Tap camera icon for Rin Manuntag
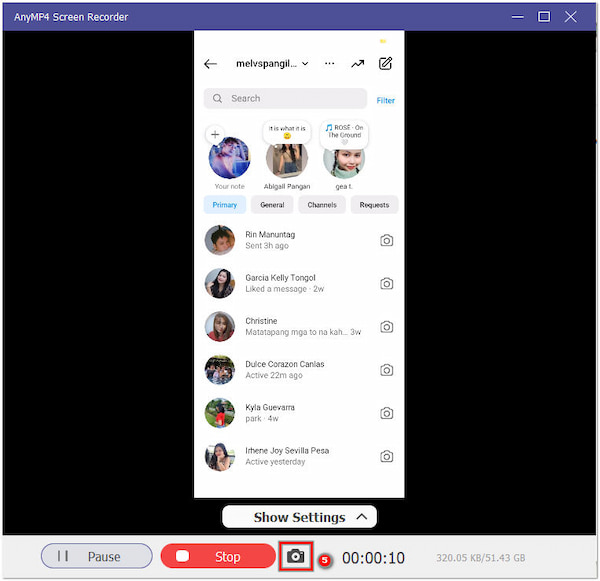Screen dimensions: 600x581 [x=386, y=240]
